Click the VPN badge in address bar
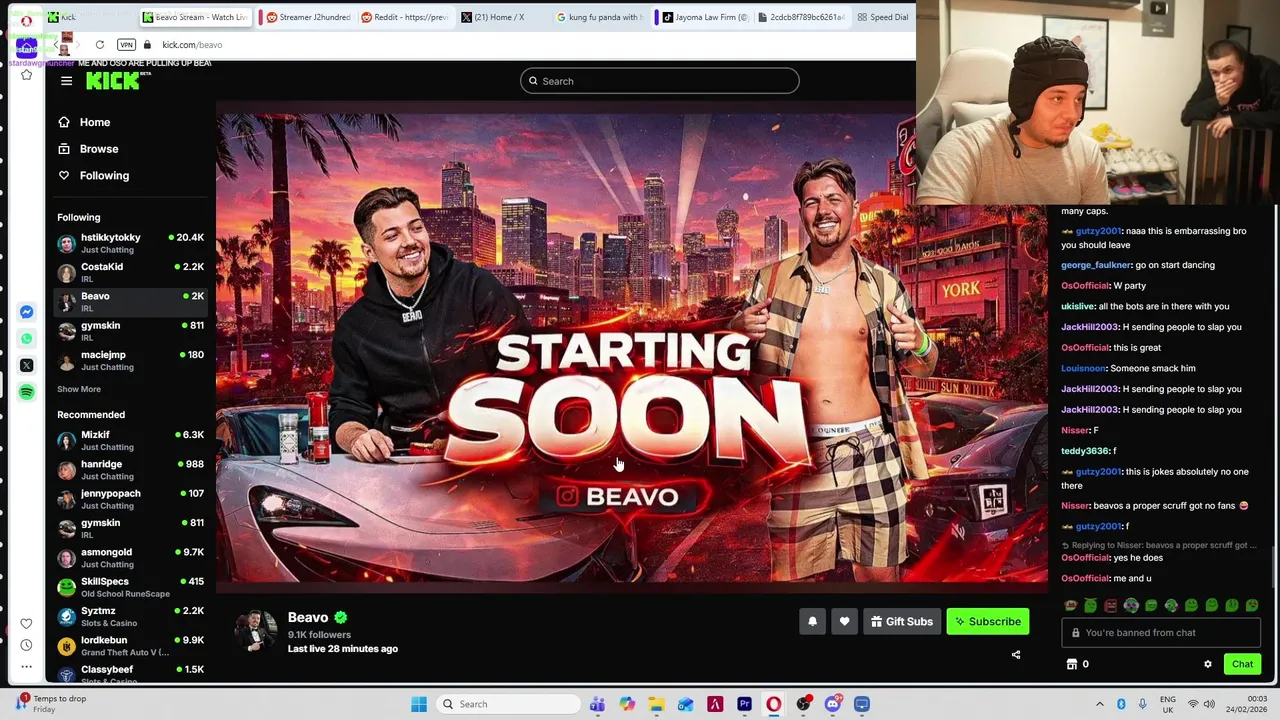 pyautogui.click(x=126, y=45)
